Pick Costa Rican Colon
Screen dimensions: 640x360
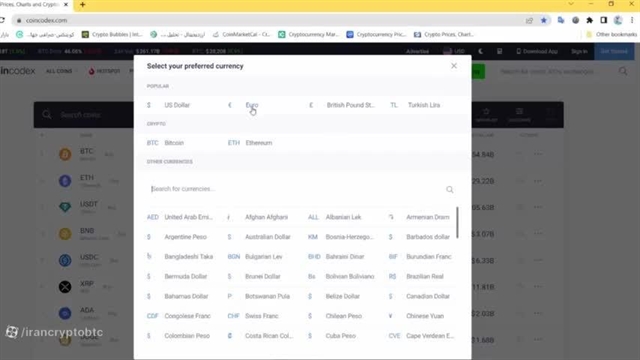[269, 336]
